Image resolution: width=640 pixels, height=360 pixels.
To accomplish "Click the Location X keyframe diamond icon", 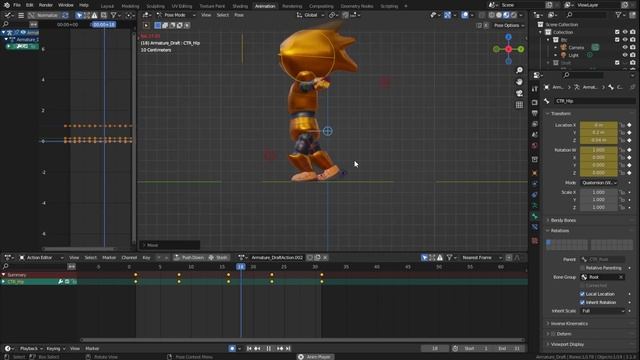I will [x=629, y=125].
